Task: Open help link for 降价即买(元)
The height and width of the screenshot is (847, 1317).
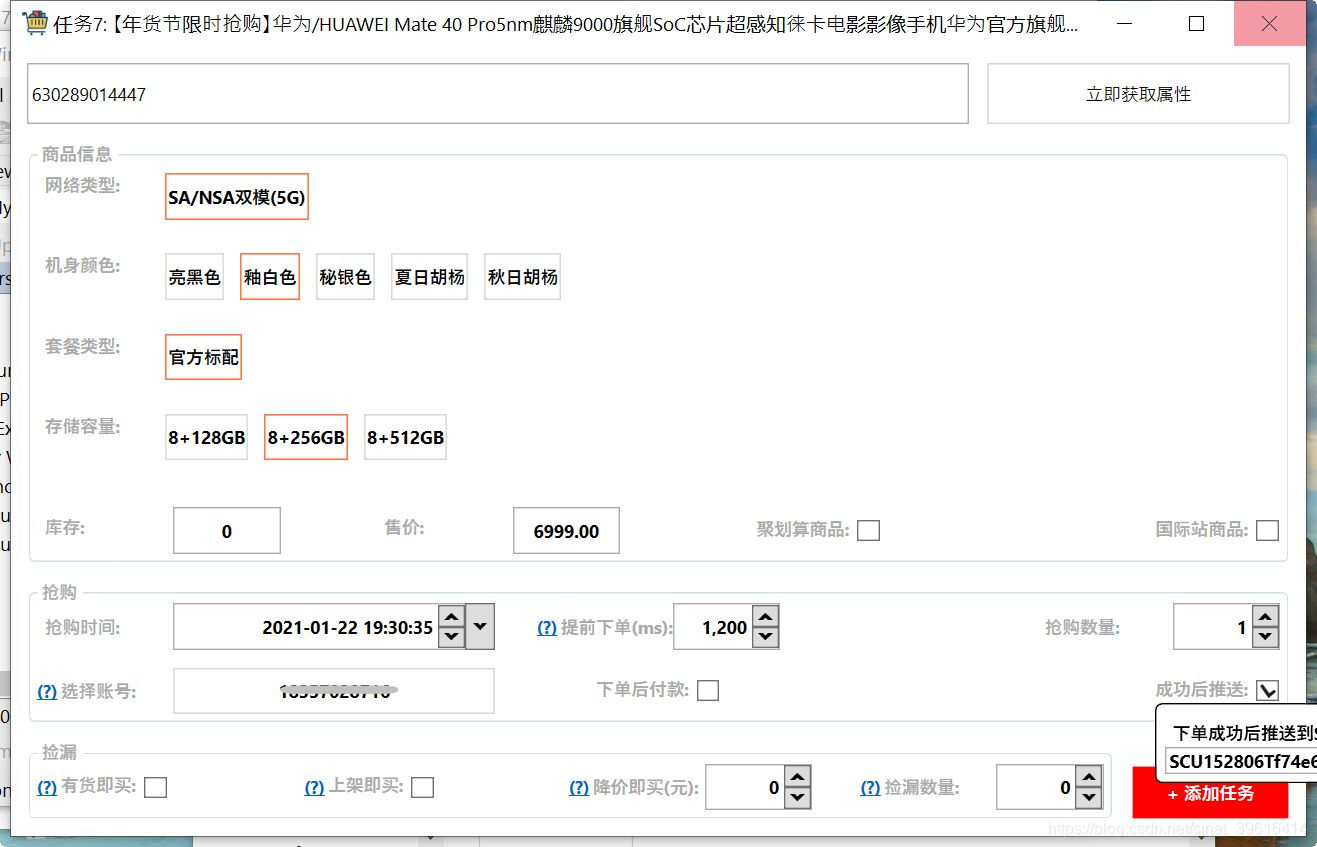Action: [579, 787]
